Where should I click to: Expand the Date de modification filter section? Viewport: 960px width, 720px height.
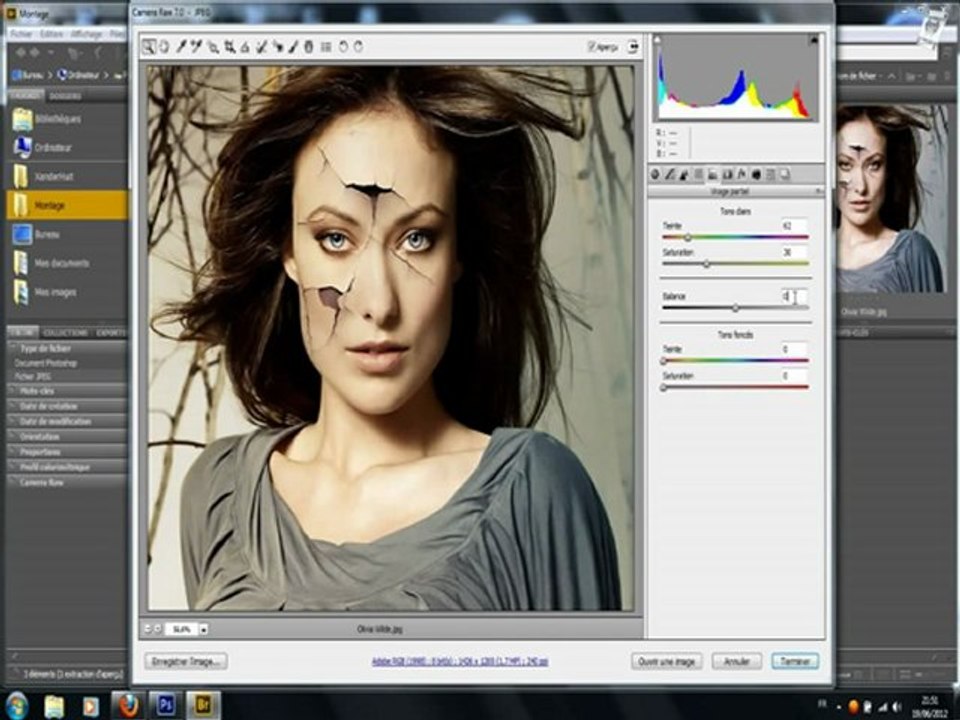(13, 421)
